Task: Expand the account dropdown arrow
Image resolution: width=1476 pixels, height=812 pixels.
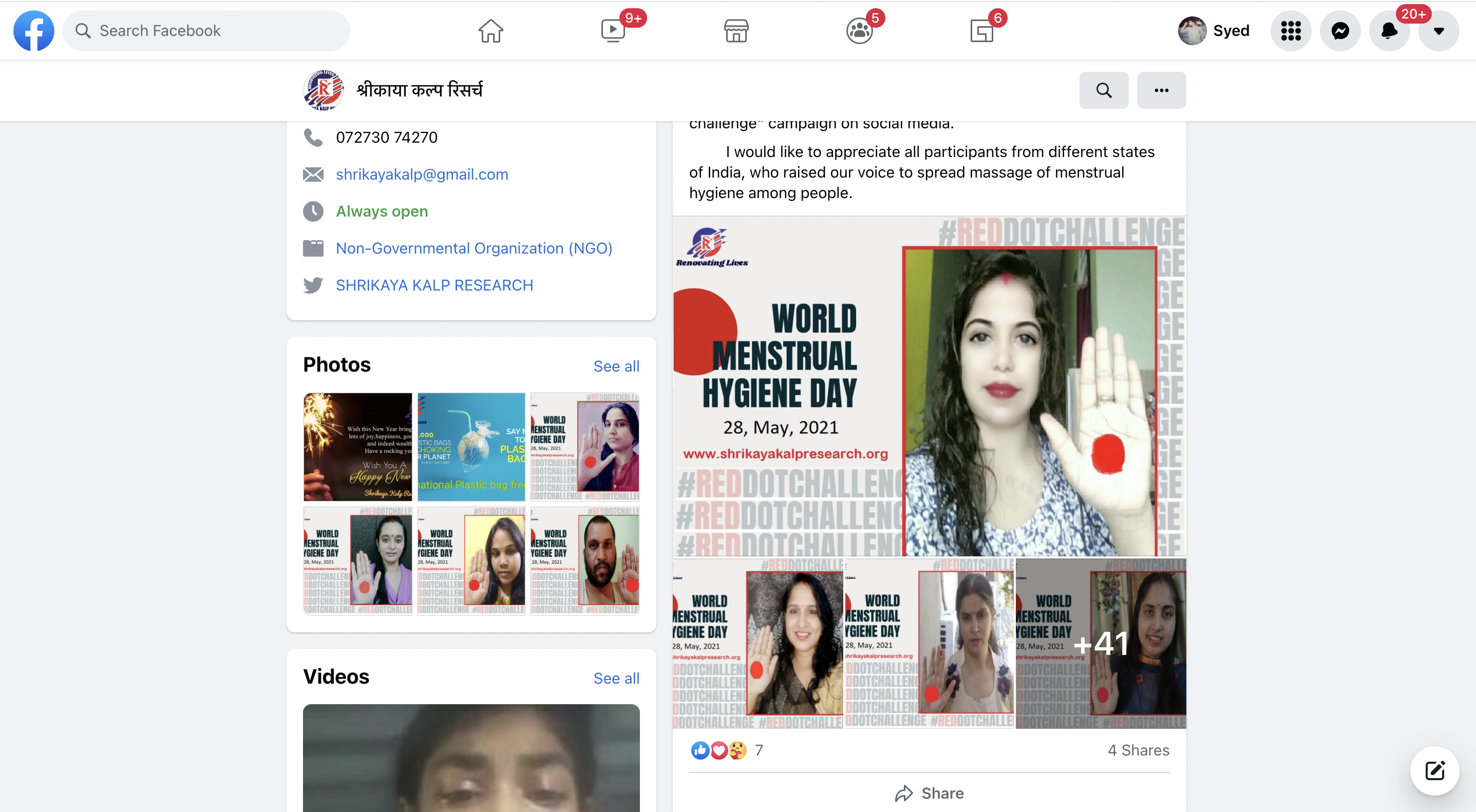Action: pos(1438,31)
